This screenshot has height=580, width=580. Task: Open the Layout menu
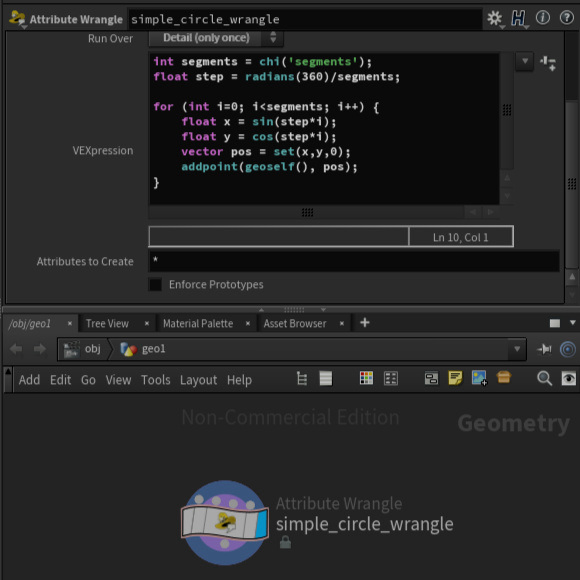(x=198, y=380)
